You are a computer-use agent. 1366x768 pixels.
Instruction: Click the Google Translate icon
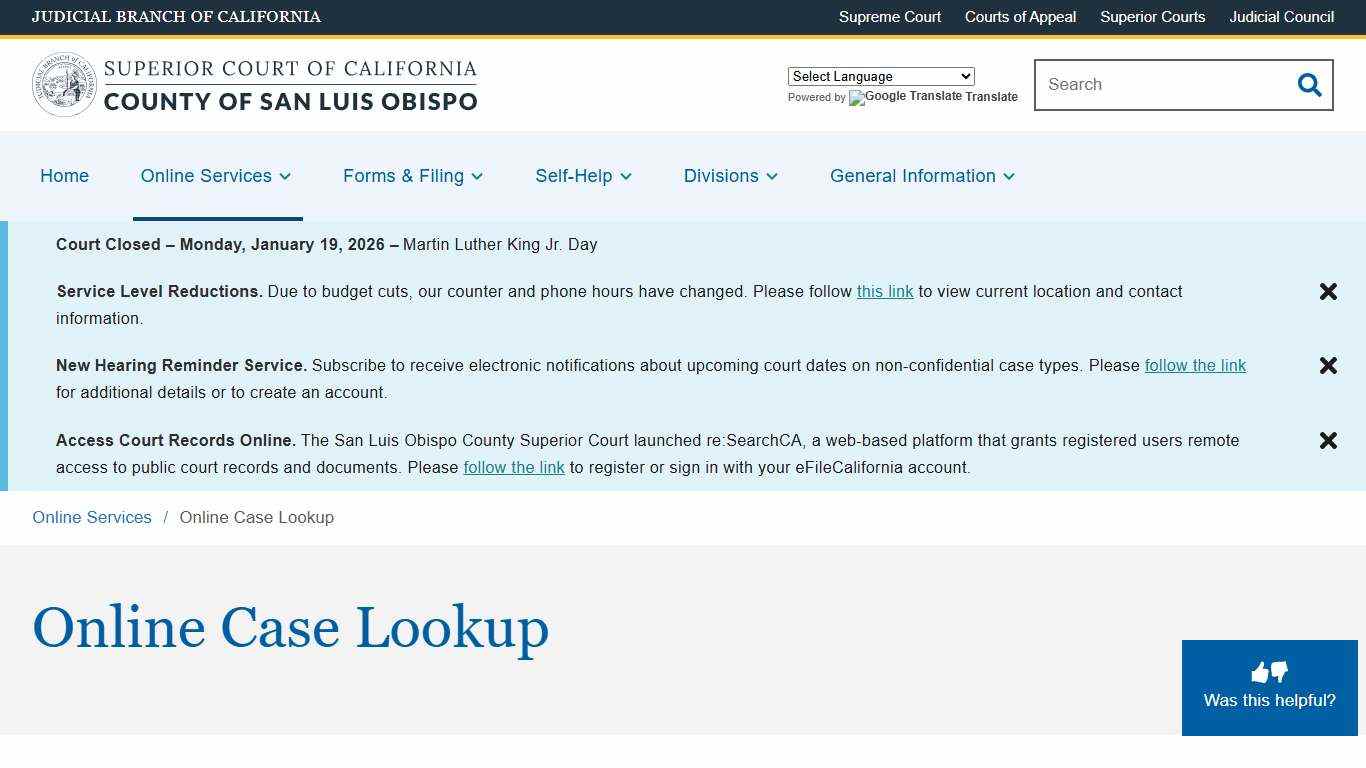click(x=856, y=98)
